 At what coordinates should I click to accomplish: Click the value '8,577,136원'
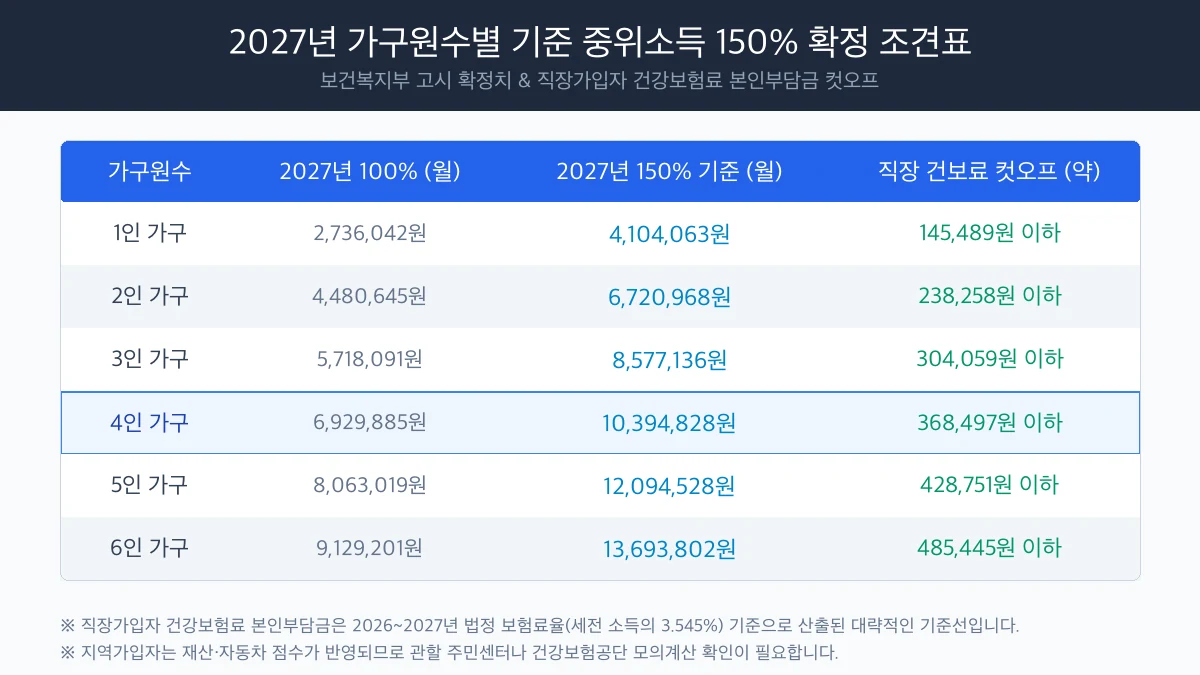670,360
